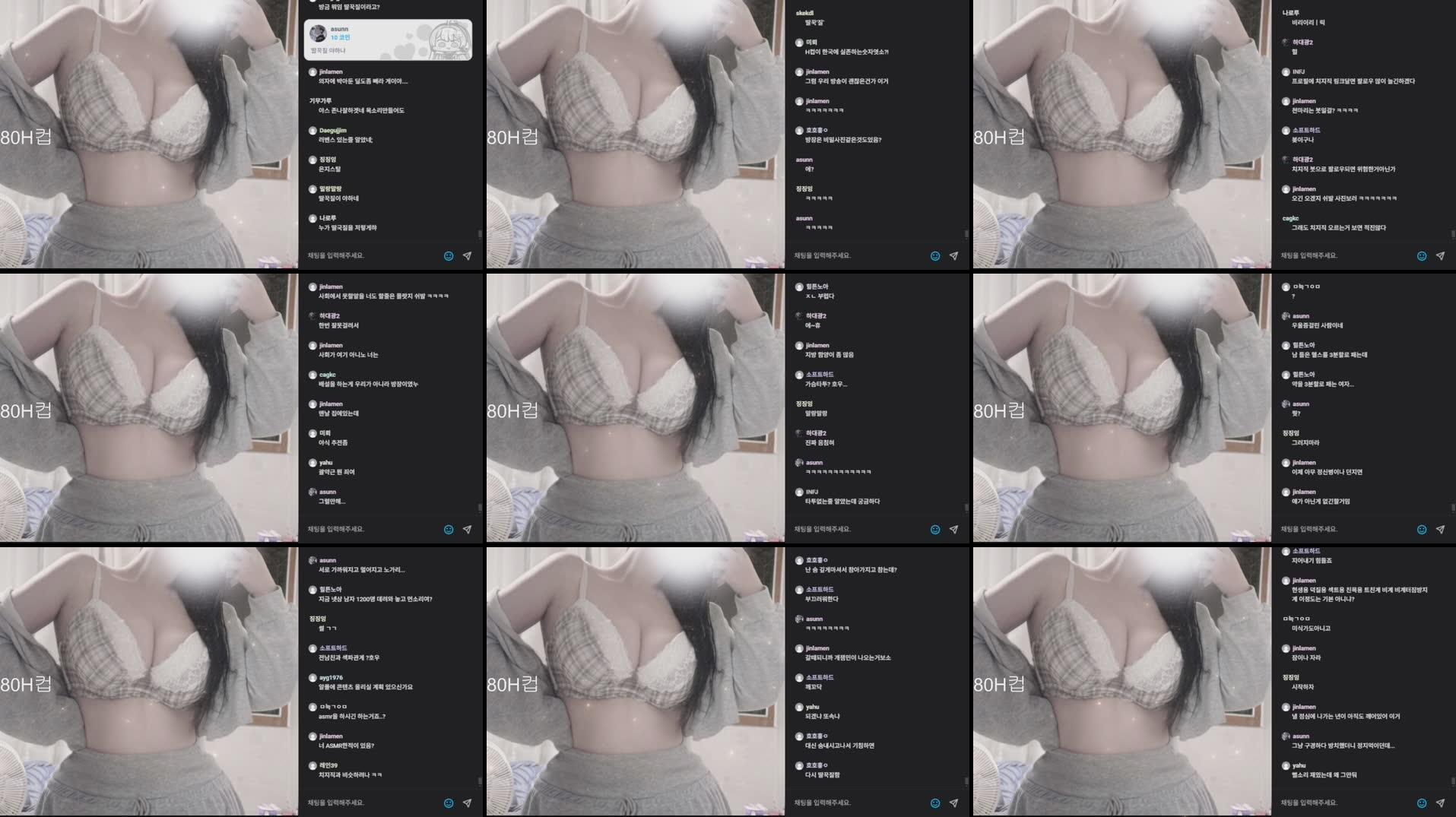Select username INFJ in top-right chat
Image resolution: width=1456 pixels, height=817 pixels.
click(x=1299, y=72)
